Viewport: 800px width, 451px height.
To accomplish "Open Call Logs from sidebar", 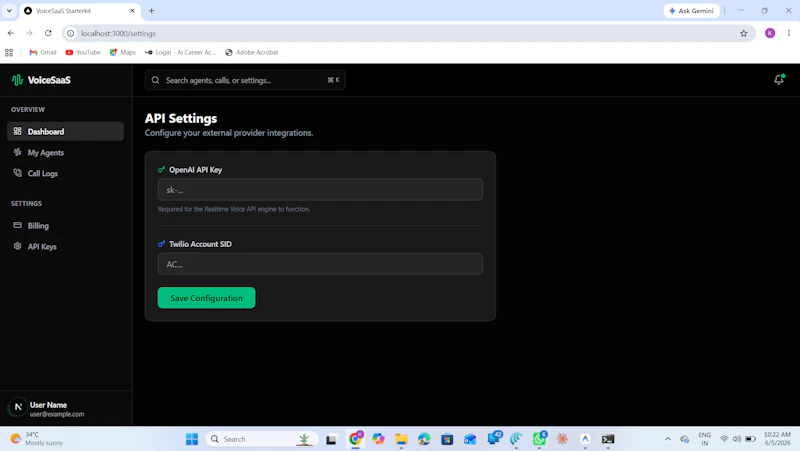I will 65,173.
